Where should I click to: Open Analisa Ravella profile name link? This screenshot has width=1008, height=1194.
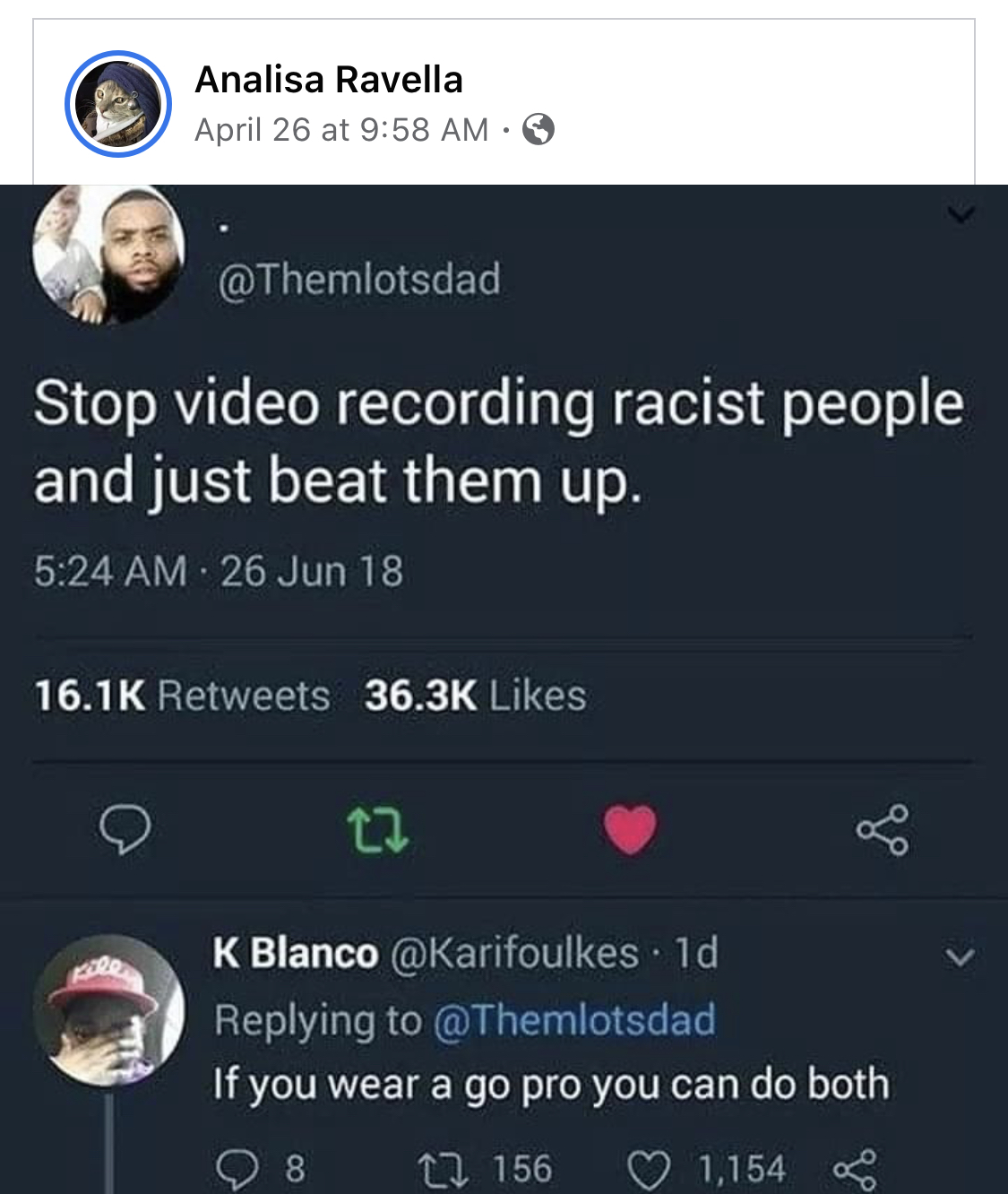tap(329, 80)
